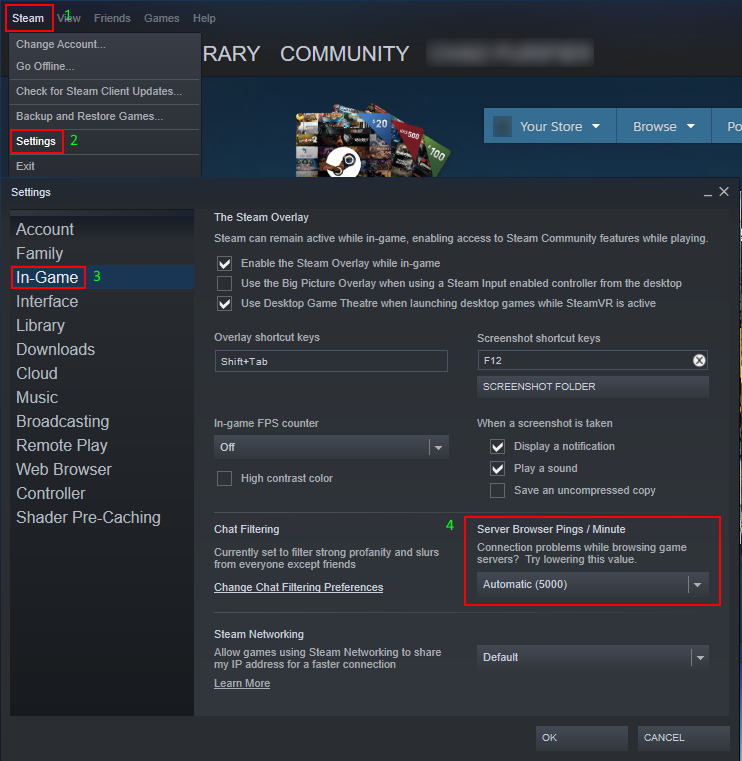Screen dimensions: 742x761
Task: Toggle Use Desktop Game Theatre checkbox
Action: tap(224, 304)
